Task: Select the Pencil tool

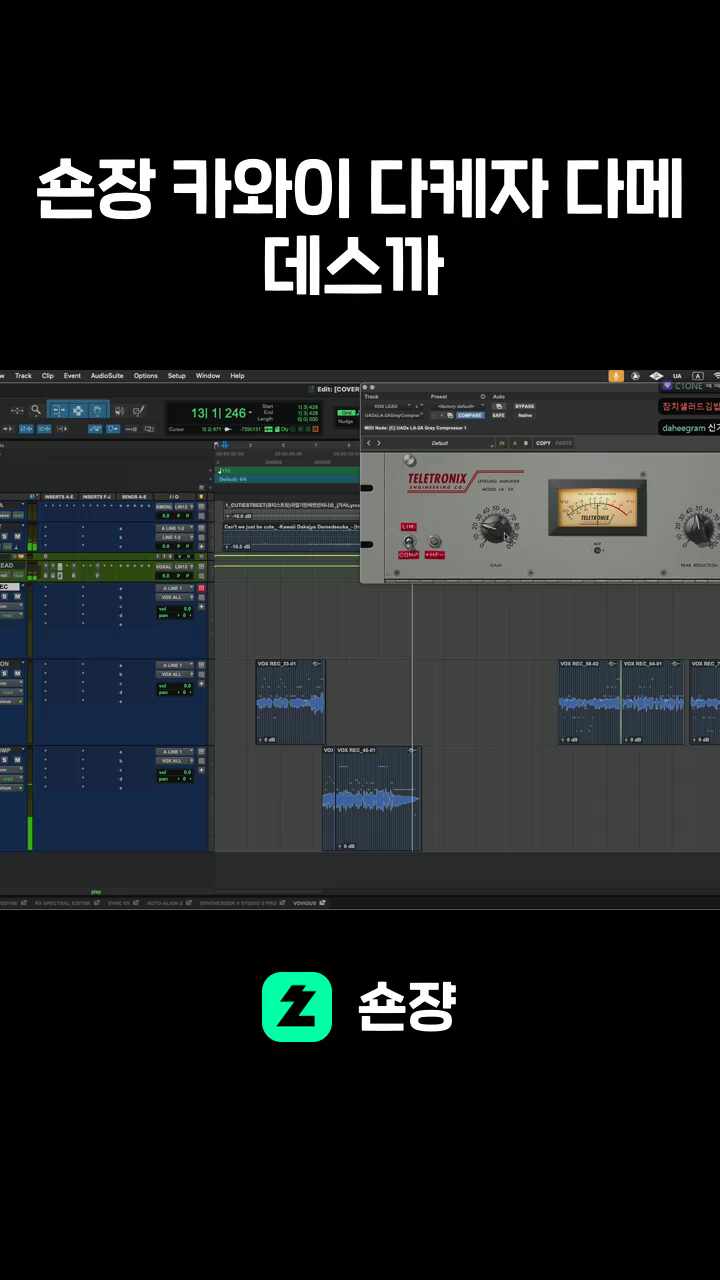Action: (139, 410)
